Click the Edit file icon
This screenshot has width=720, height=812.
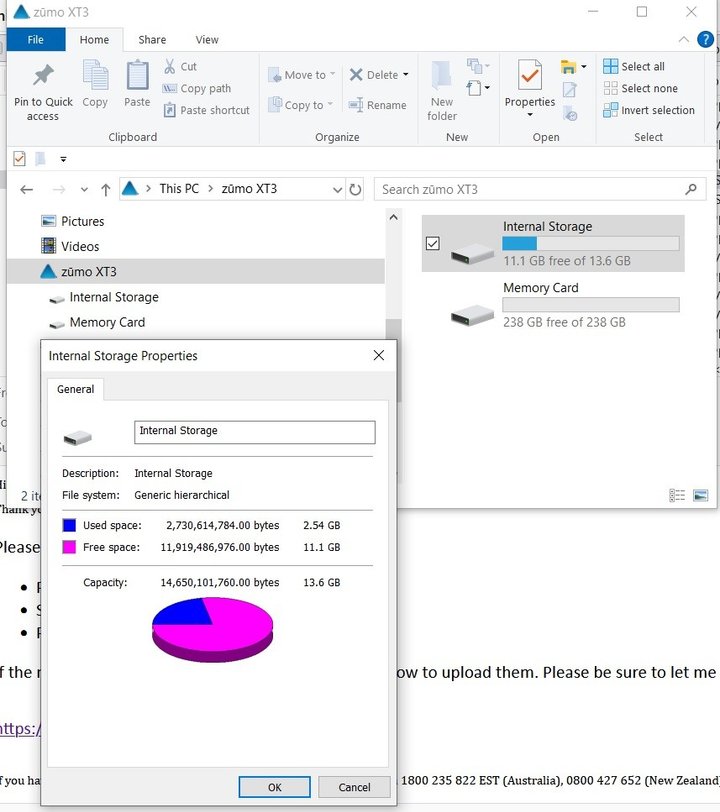569,90
